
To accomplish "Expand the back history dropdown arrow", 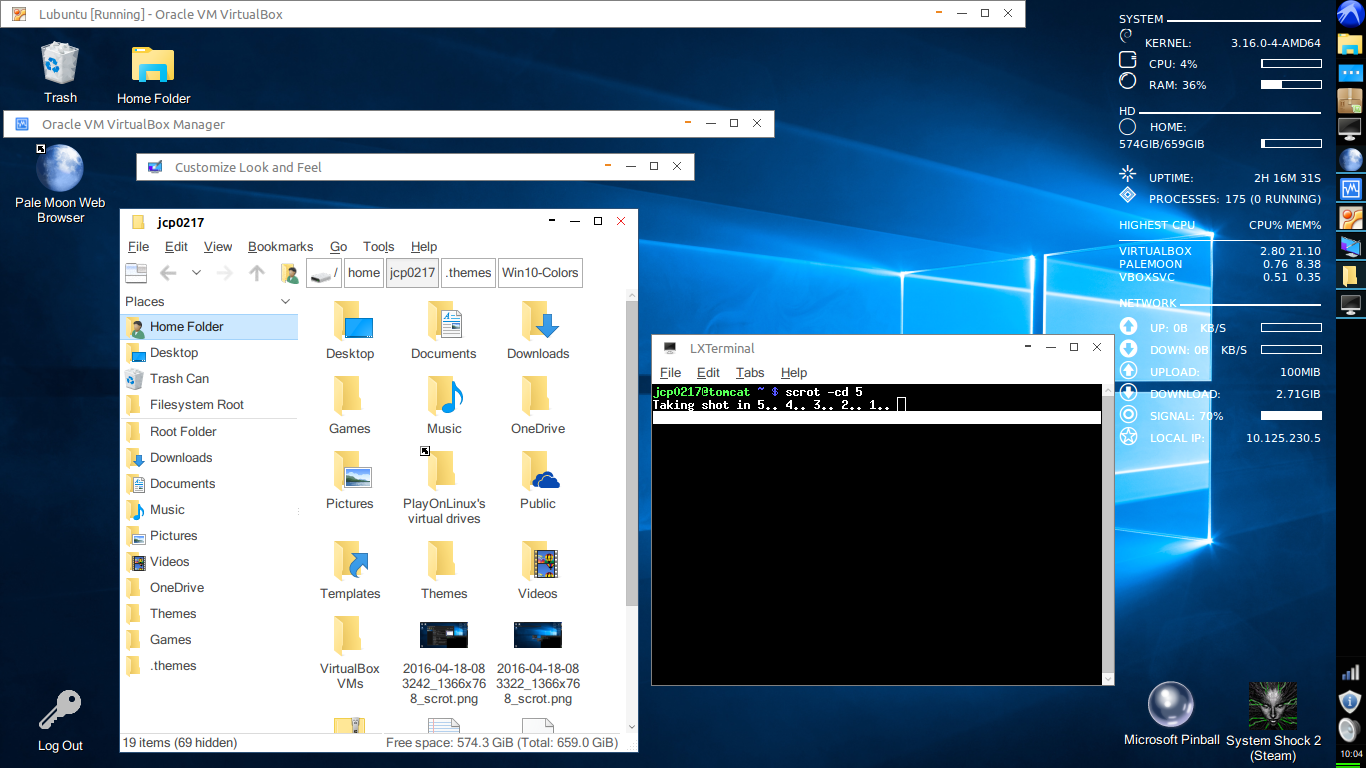I will pos(196,273).
